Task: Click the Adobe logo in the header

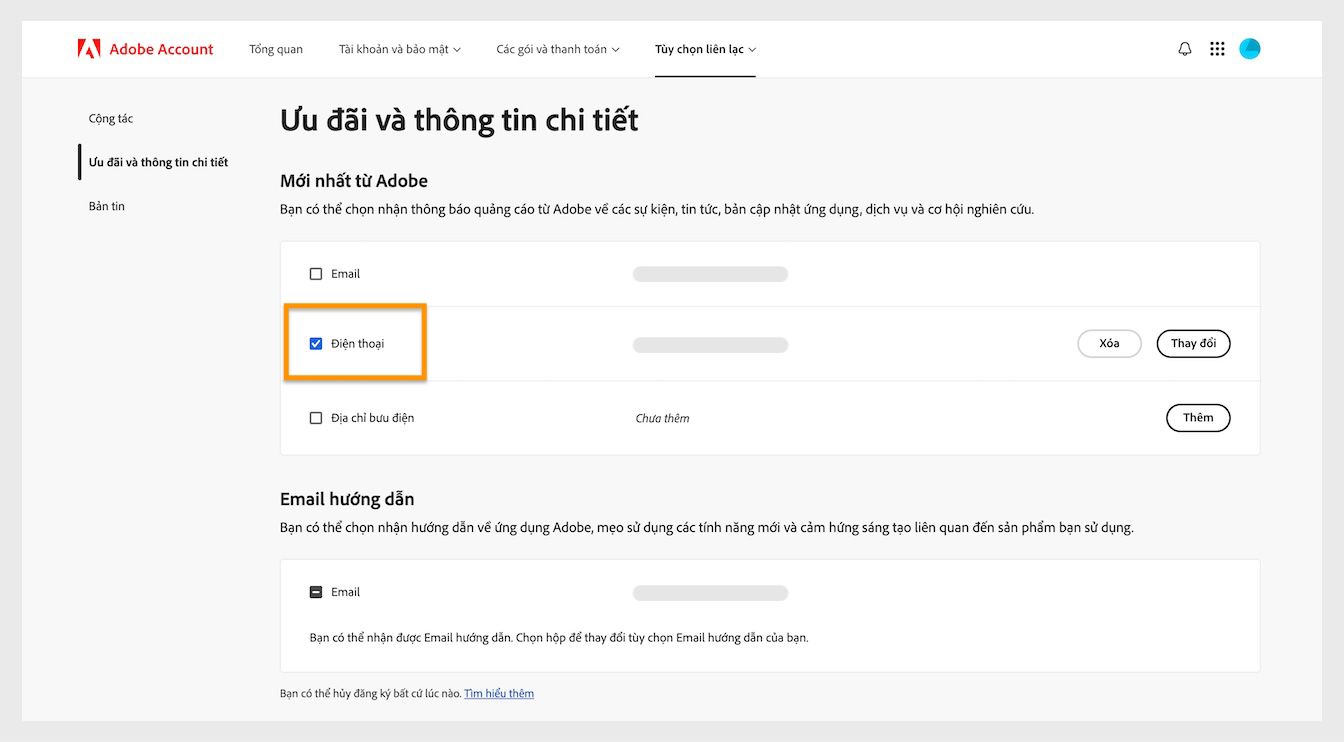Action: pyautogui.click(x=88, y=48)
